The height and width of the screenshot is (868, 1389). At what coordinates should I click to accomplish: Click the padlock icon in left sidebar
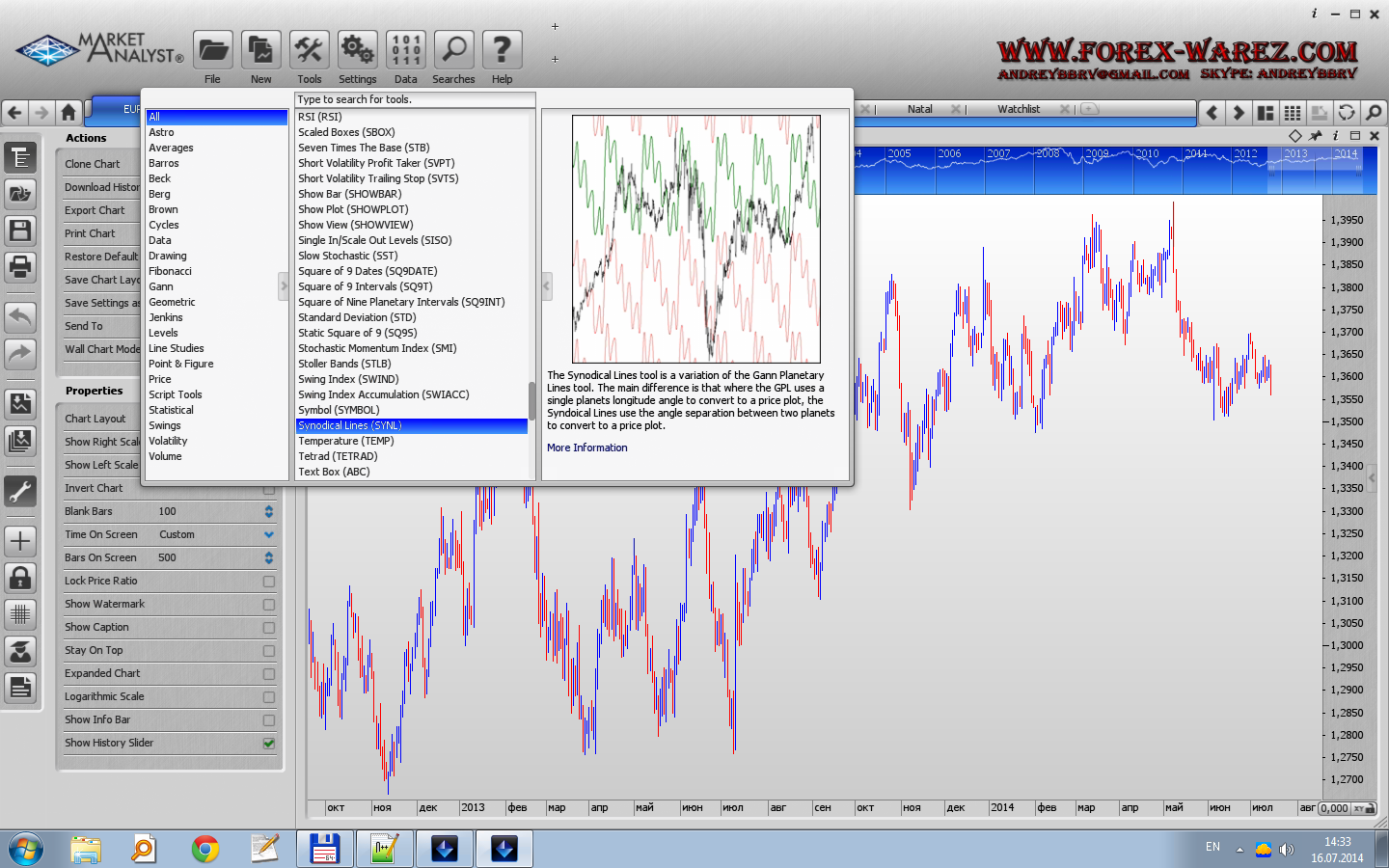coord(20,578)
